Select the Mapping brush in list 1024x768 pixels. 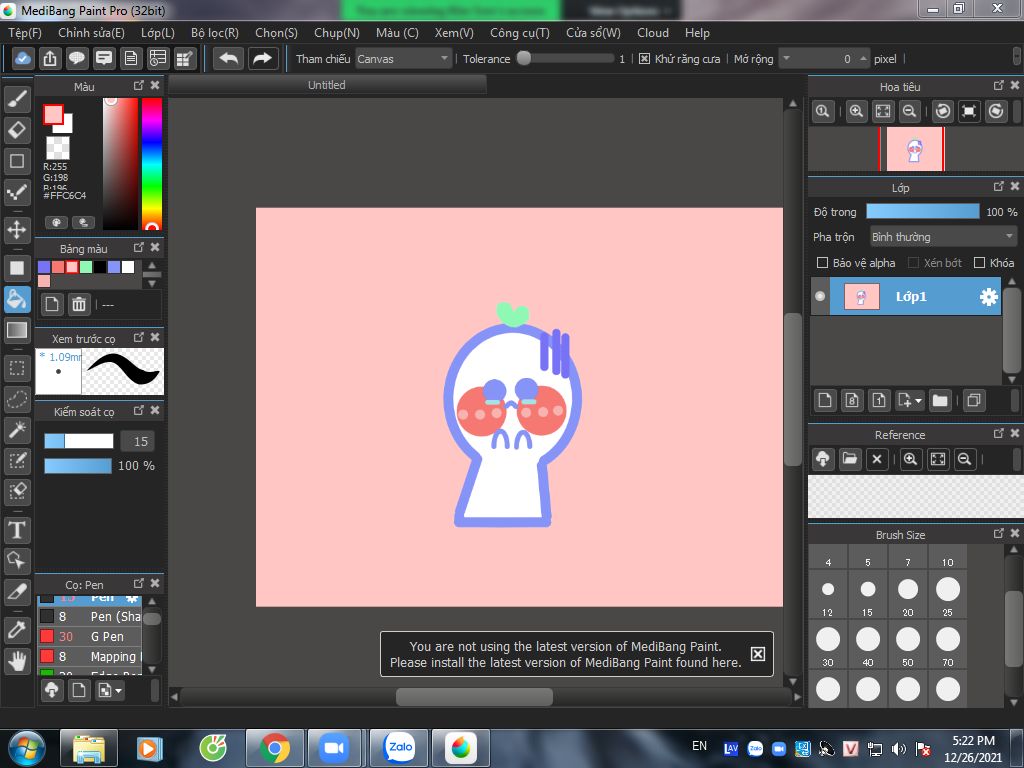click(x=90, y=656)
